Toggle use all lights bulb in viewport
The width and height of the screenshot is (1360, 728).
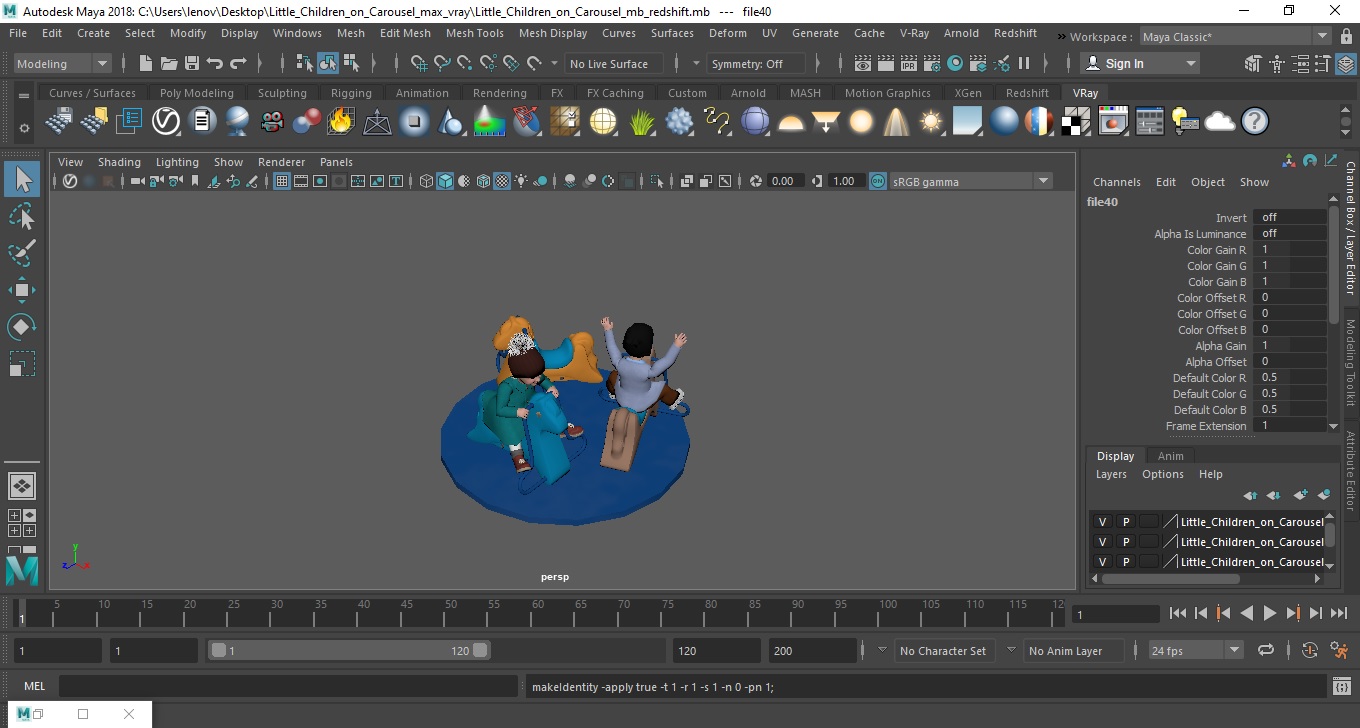pyautogui.click(x=522, y=181)
